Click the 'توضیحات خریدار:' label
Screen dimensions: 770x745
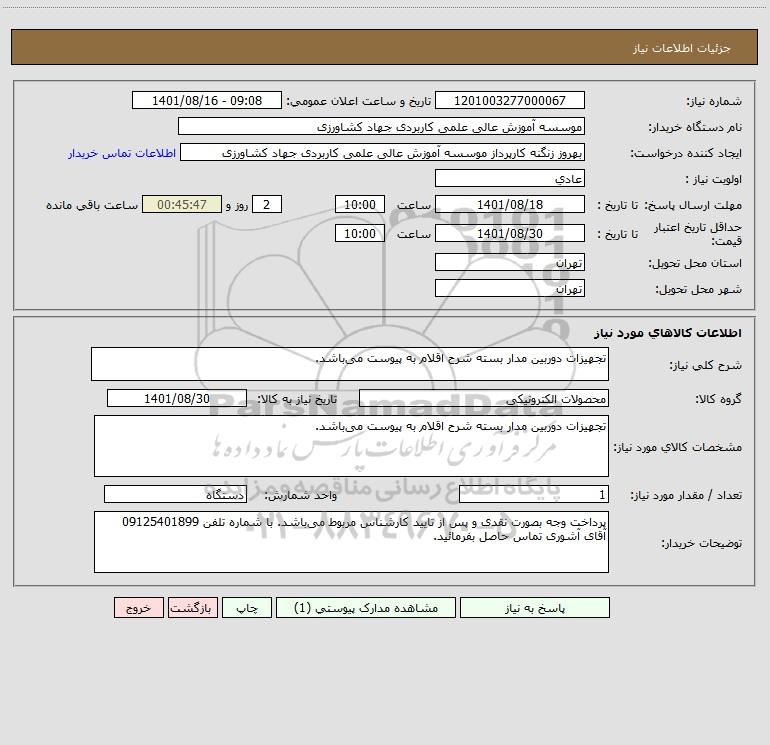(x=702, y=543)
